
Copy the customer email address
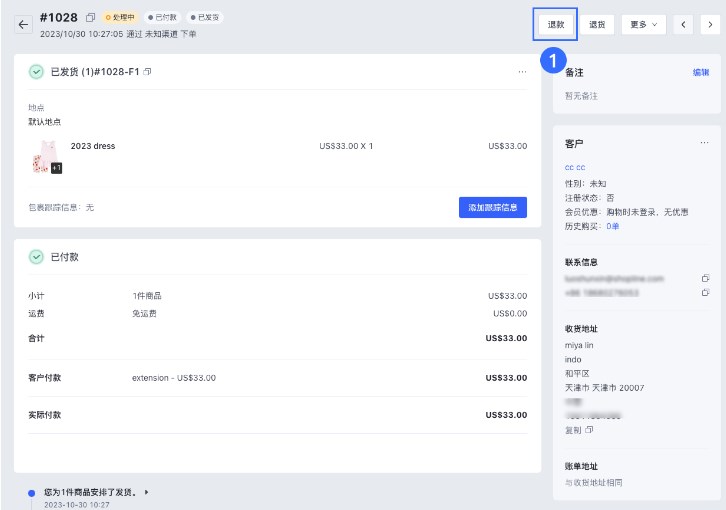[705, 278]
